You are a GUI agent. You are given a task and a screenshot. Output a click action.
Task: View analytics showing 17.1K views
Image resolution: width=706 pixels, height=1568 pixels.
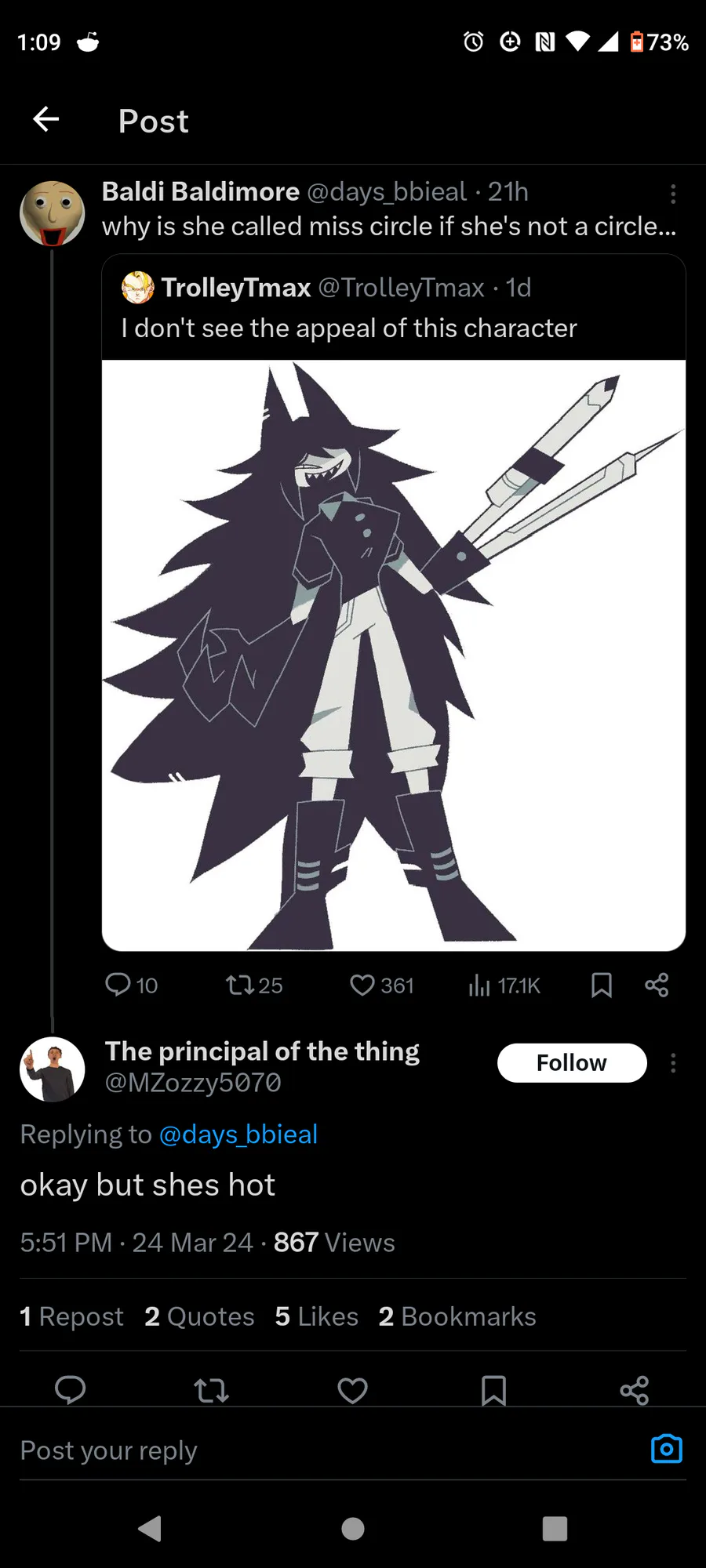(x=504, y=985)
